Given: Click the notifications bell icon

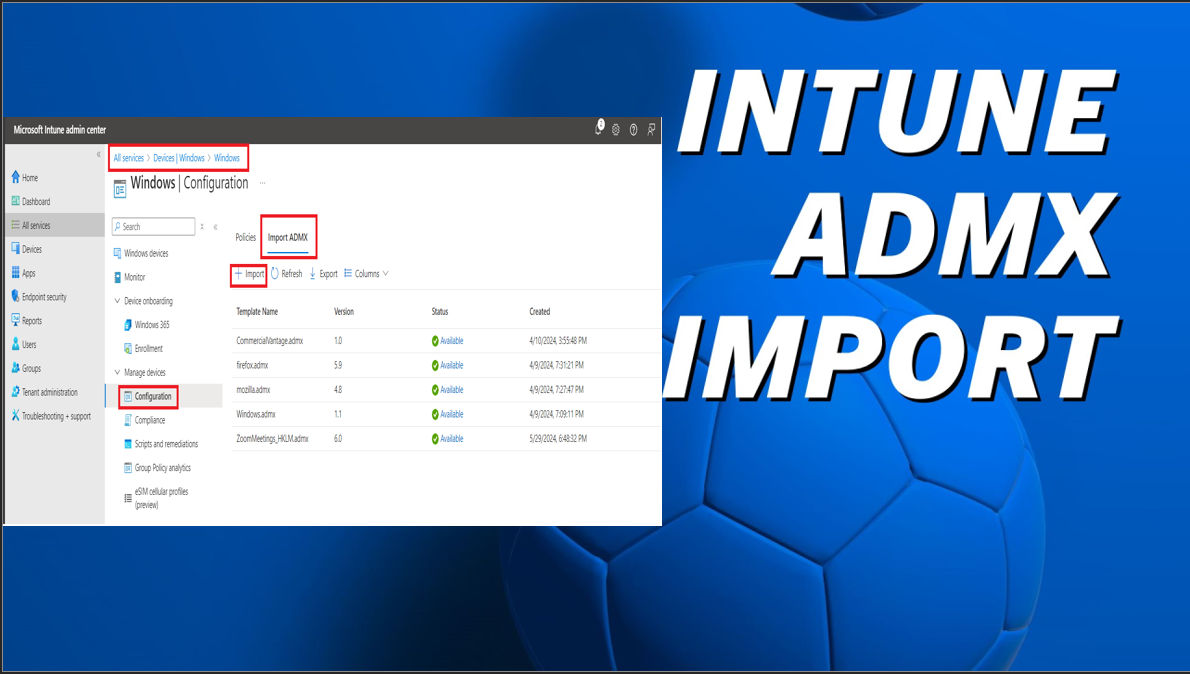Looking at the screenshot, I should coord(598,129).
